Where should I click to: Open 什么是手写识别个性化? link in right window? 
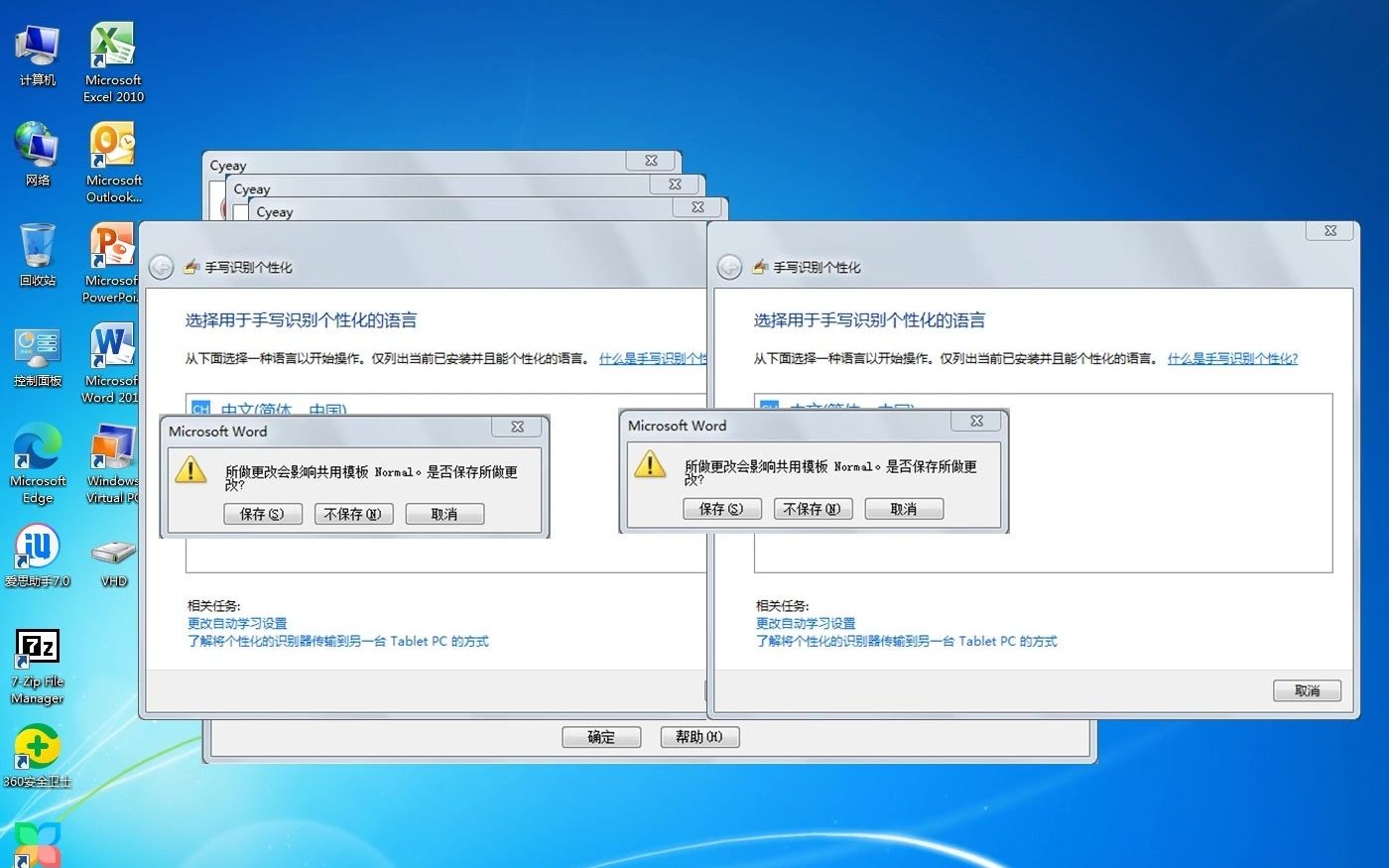tap(1232, 358)
